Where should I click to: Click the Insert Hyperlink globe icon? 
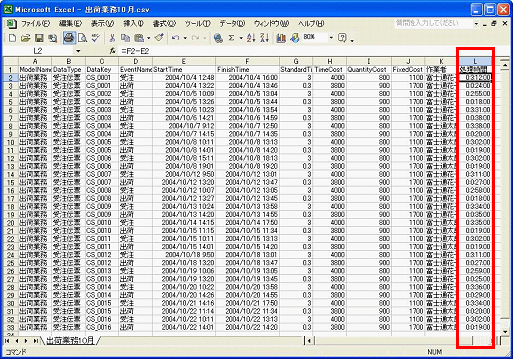click(218, 38)
